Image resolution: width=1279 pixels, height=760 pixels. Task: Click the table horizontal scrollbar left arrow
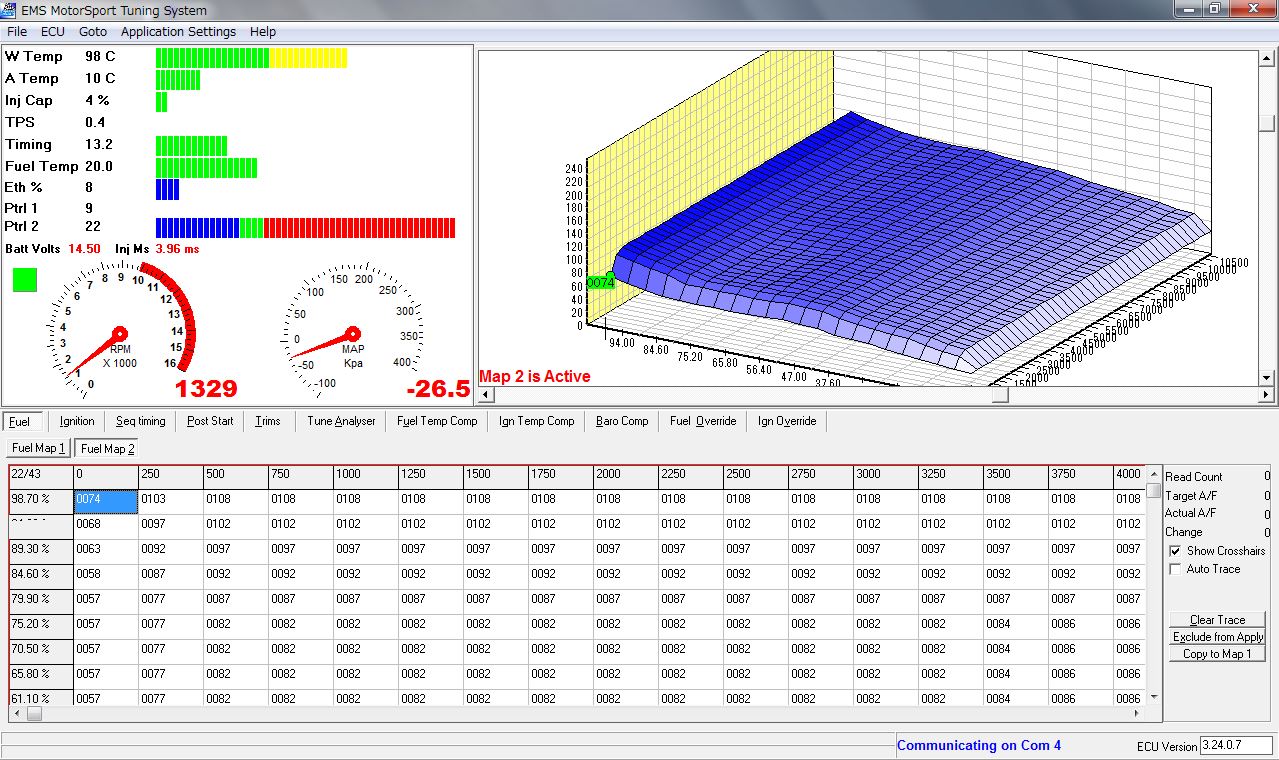coord(18,714)
